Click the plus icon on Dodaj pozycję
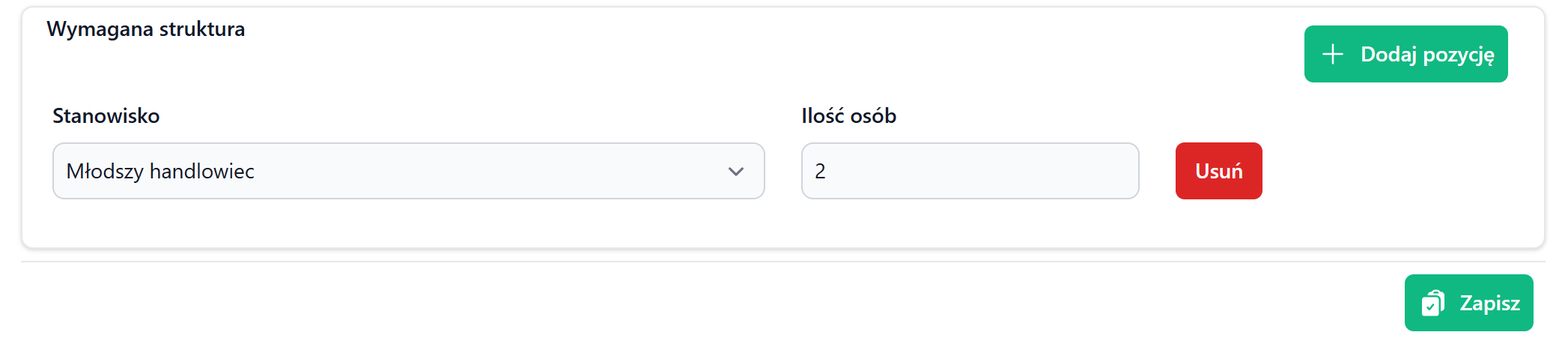 pyautogui.click(x=1333, y=54)
